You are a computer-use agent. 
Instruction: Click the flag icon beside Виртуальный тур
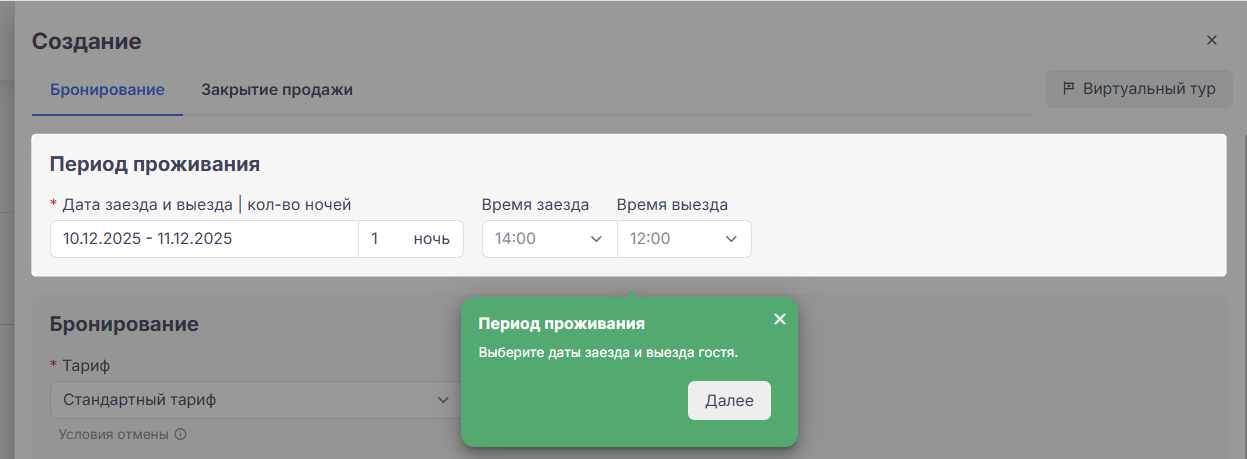pos(1068,89)
